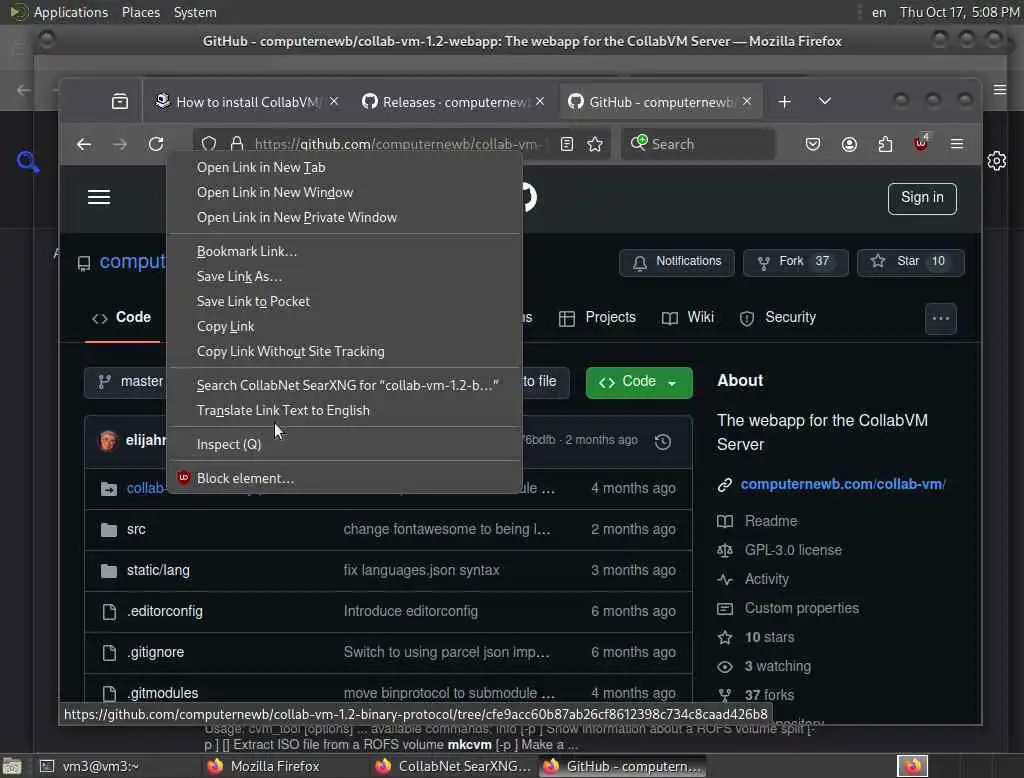This screenshot has width=1024, height=778.
Task: Open the Projects tab
Action: 598,317
